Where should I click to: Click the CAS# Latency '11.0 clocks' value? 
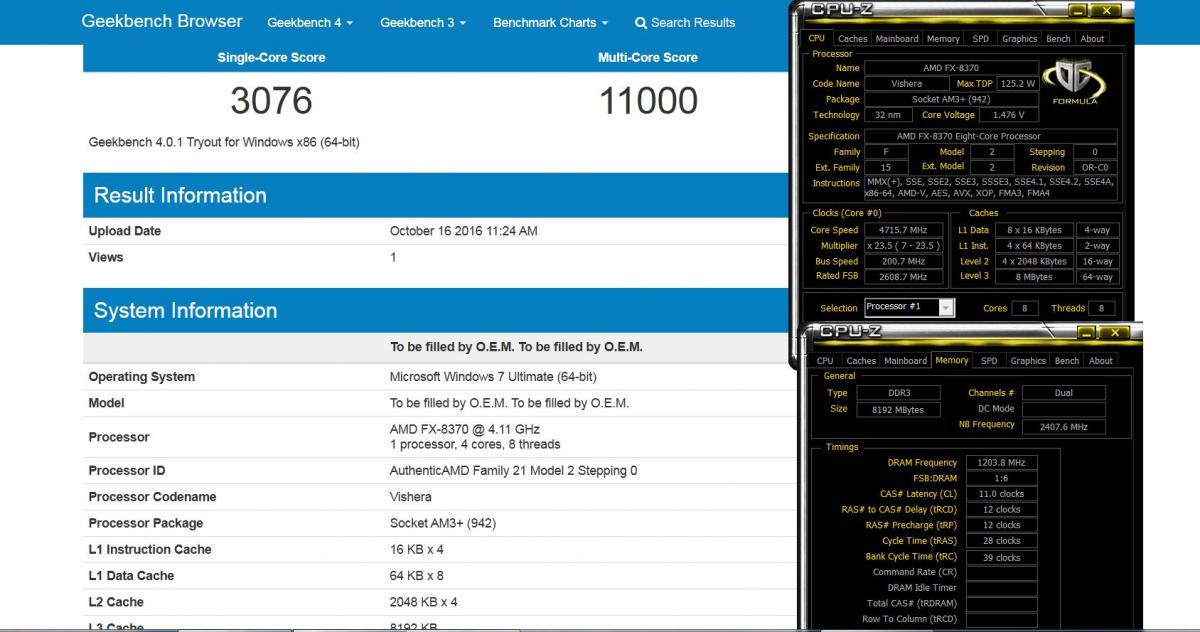coord(1001,494)
